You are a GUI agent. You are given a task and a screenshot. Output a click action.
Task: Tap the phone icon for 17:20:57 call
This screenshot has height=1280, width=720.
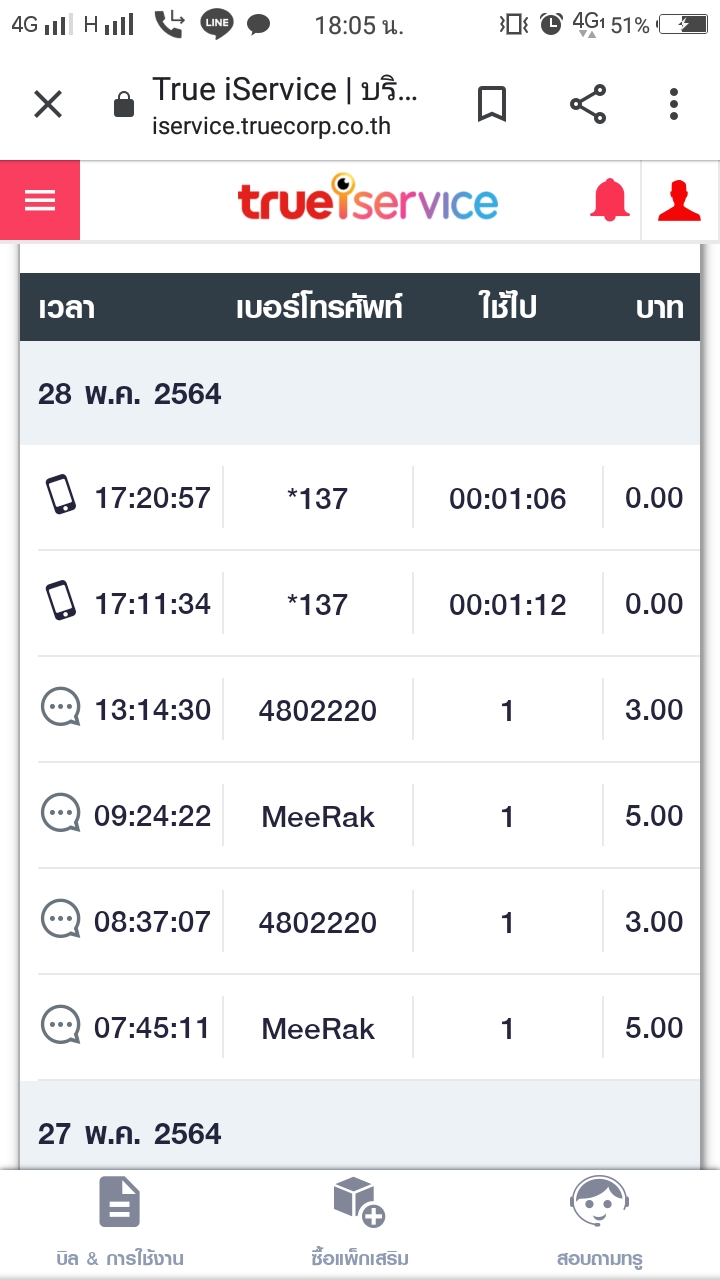click(x=61, y=496)
